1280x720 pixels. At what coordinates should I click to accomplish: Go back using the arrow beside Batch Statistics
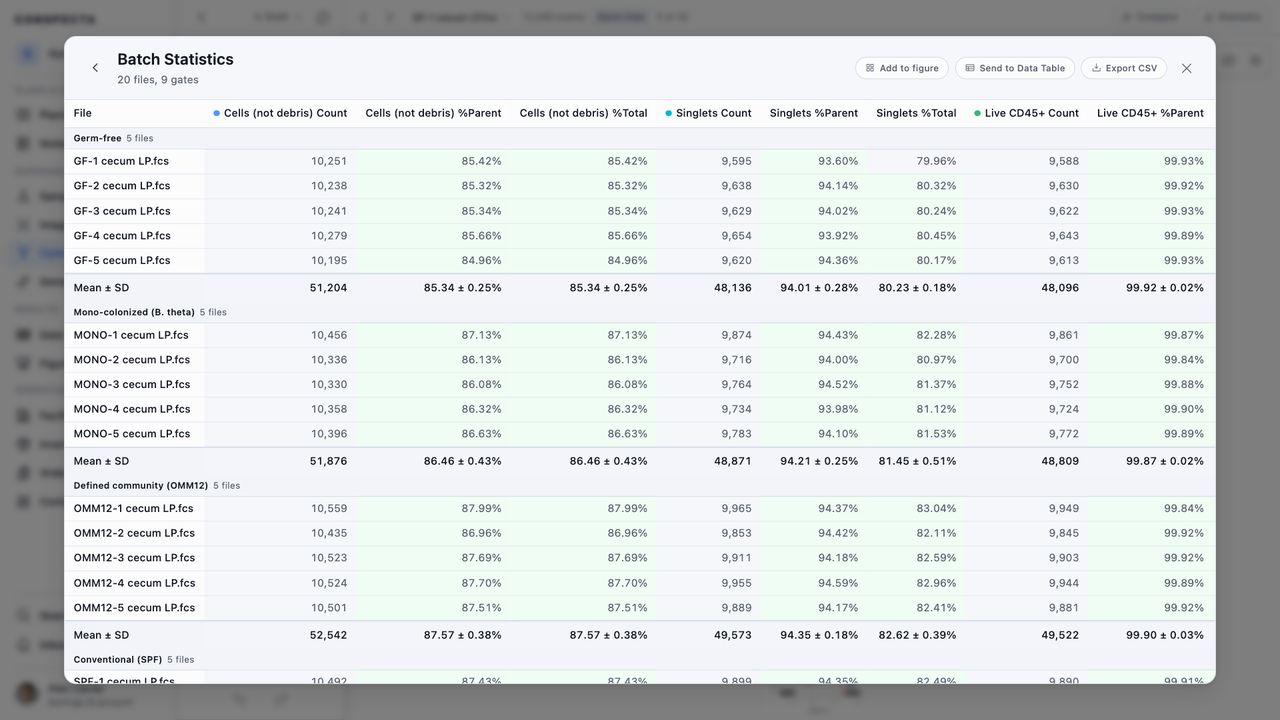(95, 68)
